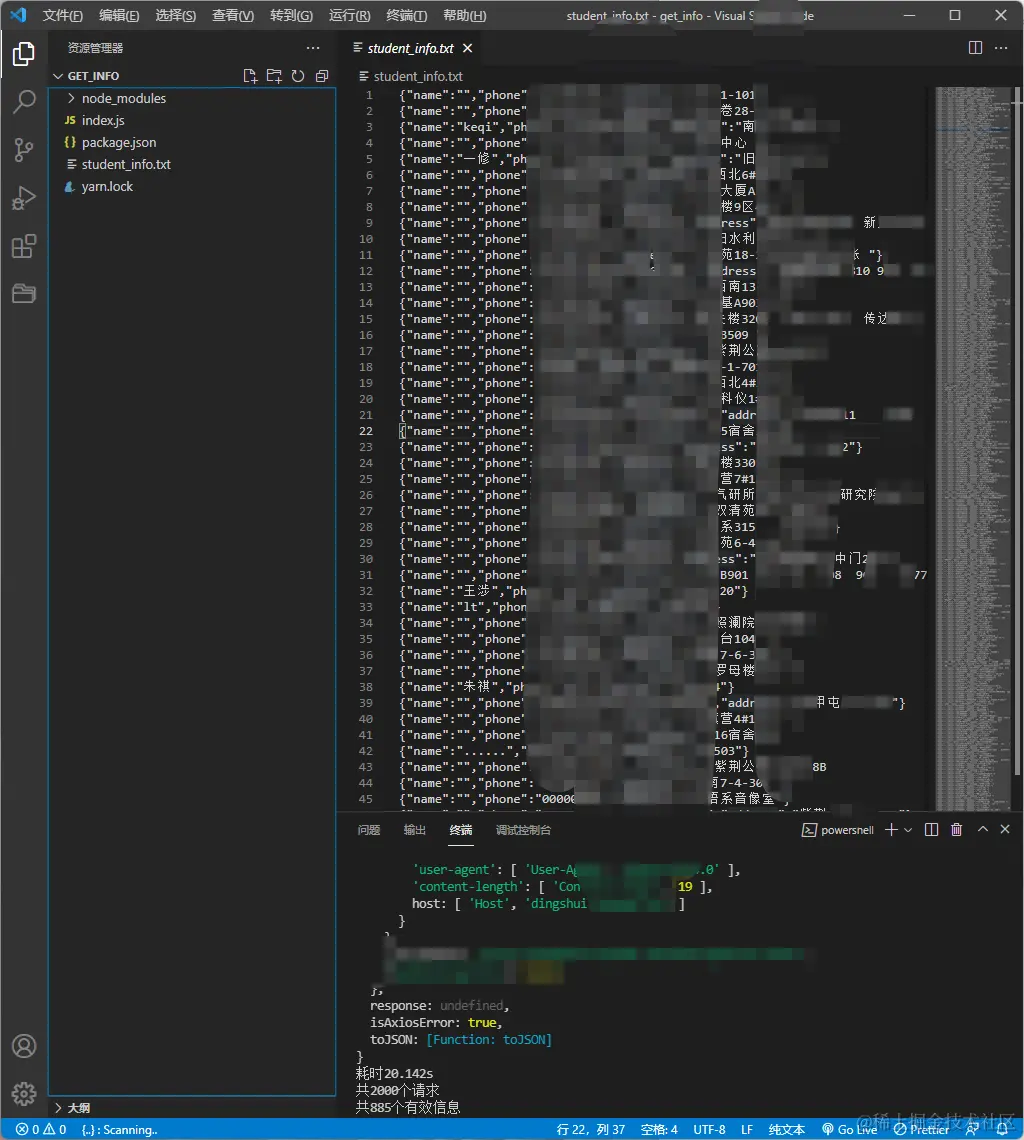Expand the node_modules folder
Screen dimensions: 1024x1140
click(192, 98)
